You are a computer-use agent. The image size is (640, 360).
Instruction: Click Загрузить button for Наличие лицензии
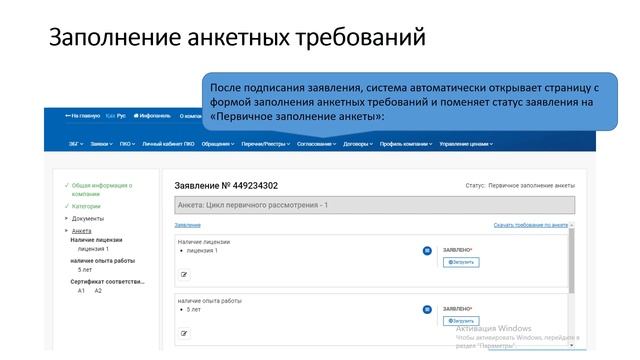click(x=461, y=262)
